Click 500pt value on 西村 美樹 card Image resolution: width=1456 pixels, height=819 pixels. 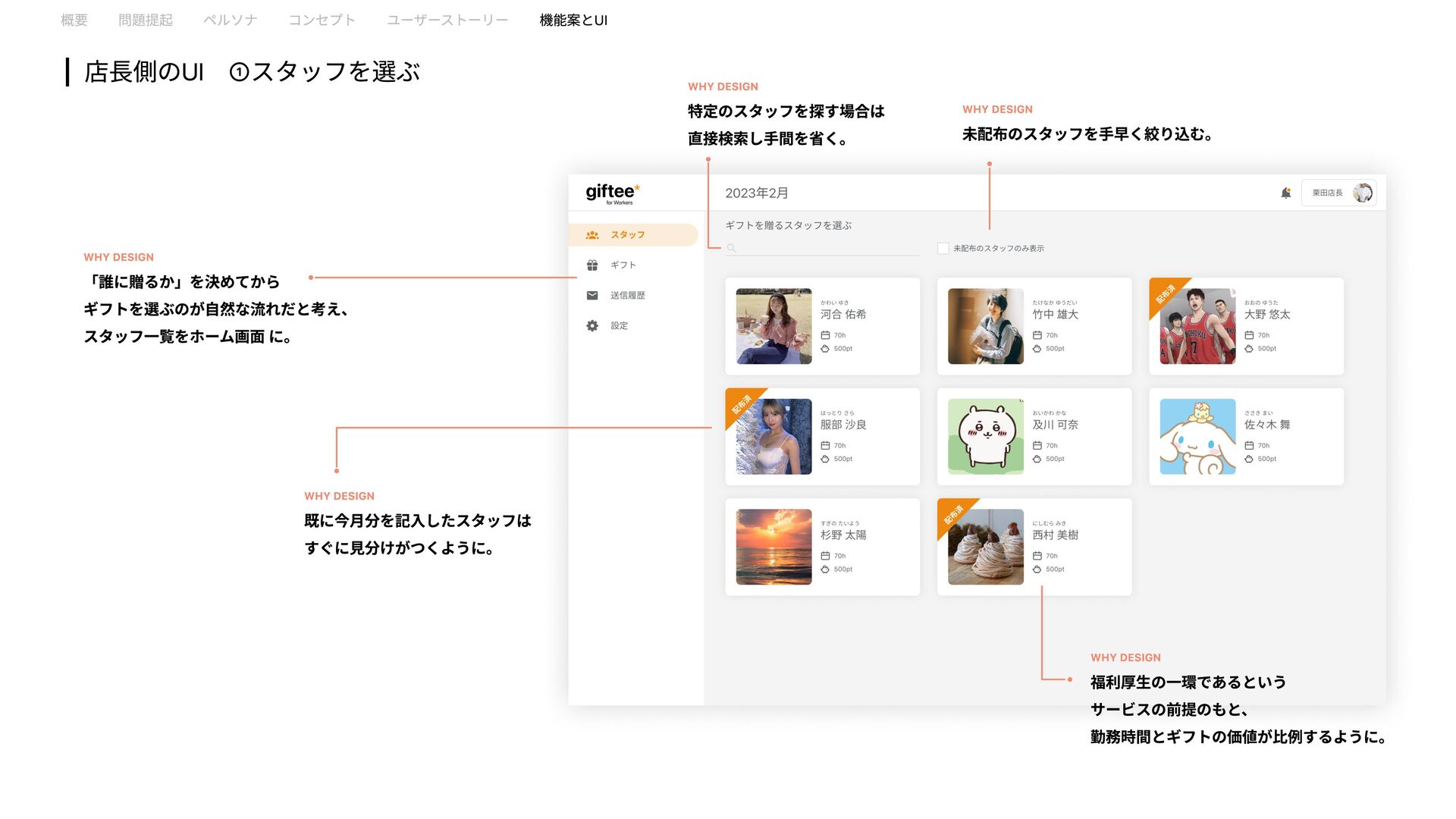pos(1055,569)
